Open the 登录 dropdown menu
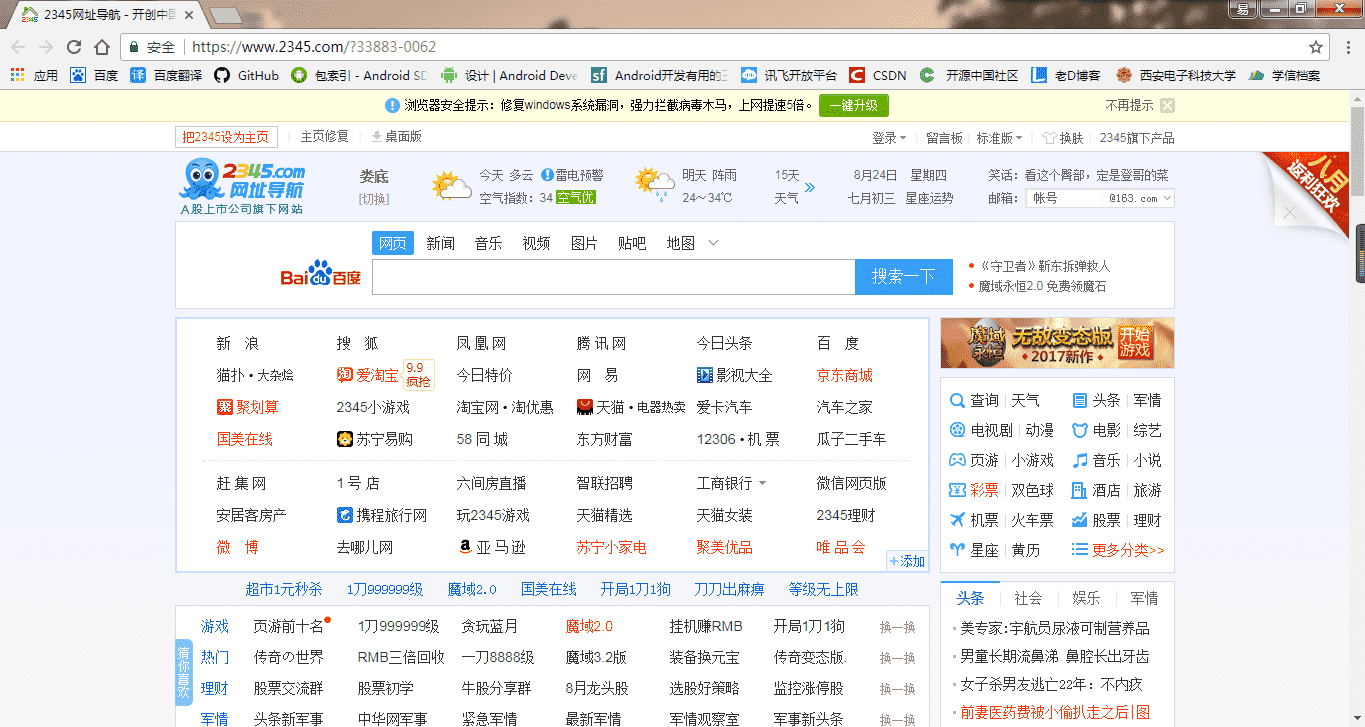The height and width of the screenshot is (727, 1365). [x=888, y=138]
